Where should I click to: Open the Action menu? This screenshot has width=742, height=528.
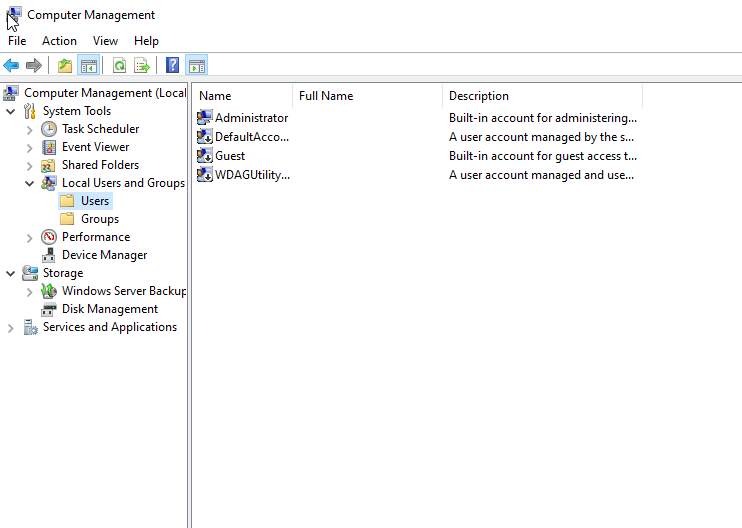click(x=59, y=41)
